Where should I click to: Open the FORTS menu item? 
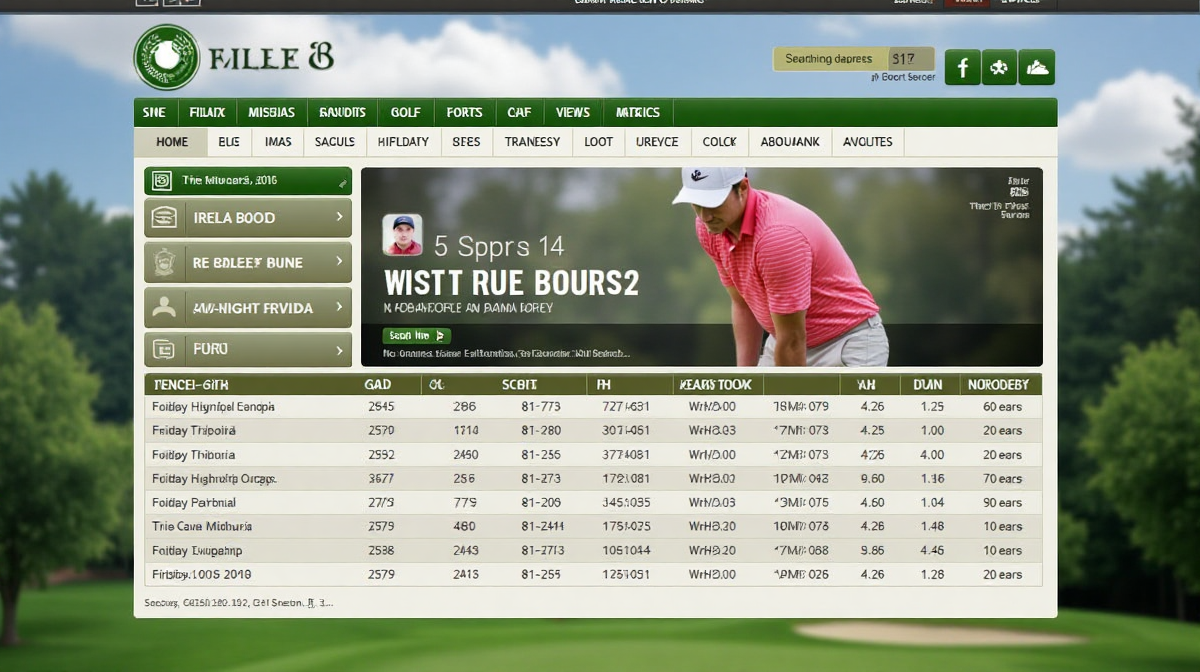point(464,112)
